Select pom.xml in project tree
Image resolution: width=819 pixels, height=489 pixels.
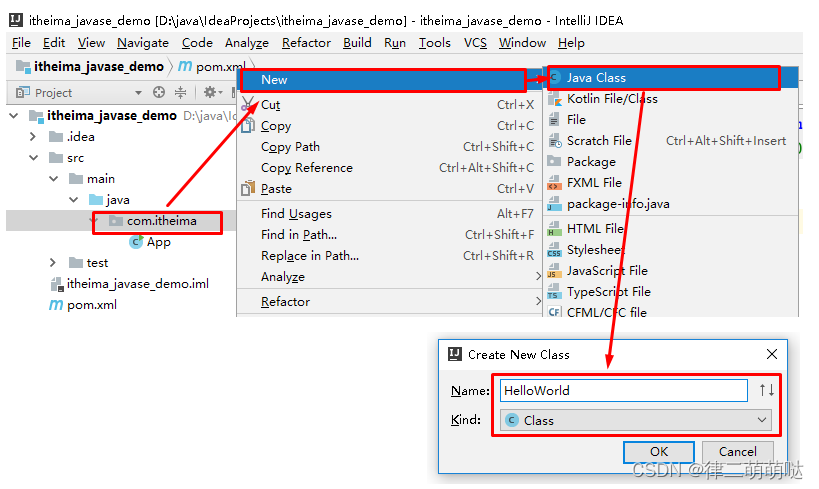[83, 305]
